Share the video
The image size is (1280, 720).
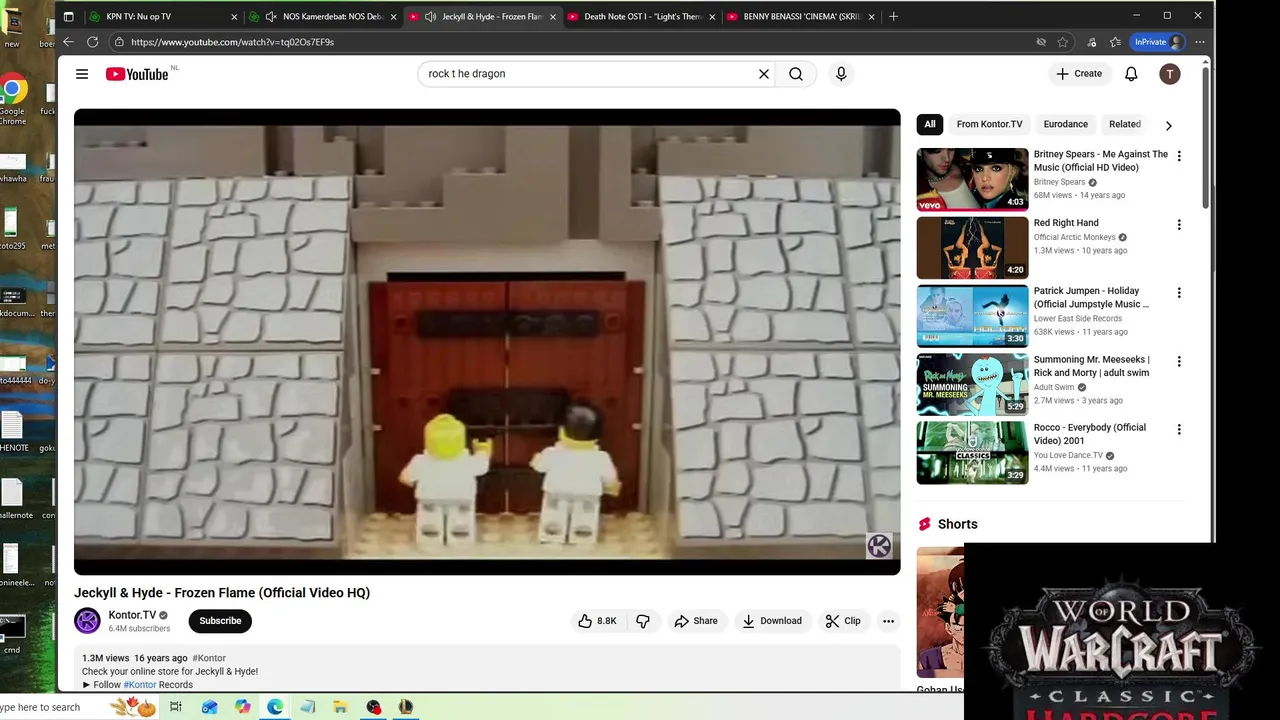pyautogui.click(x=696, y=621)
